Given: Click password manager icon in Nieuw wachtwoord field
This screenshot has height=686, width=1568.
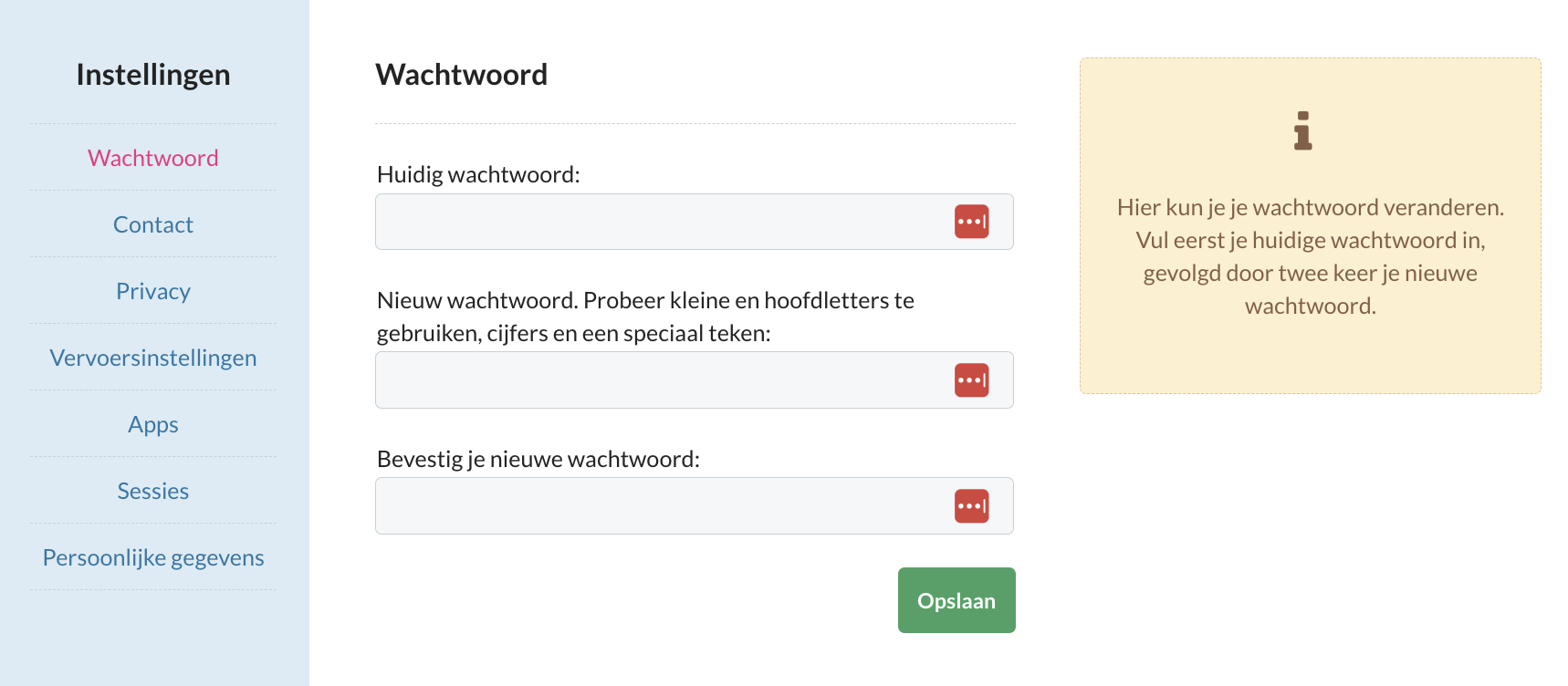Looking at the screenshot, I should (971, 380).
